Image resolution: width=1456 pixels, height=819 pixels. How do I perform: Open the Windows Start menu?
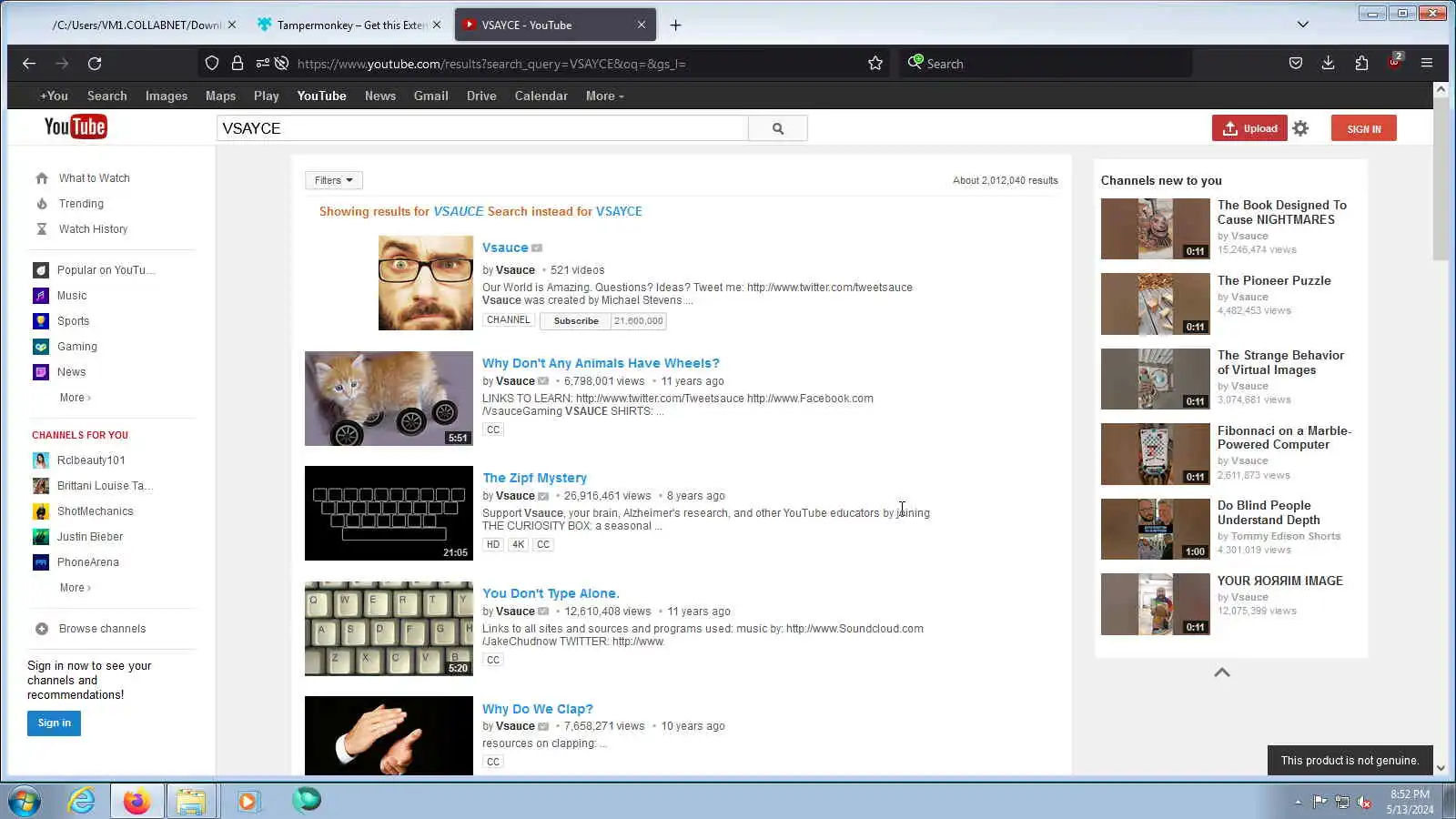click(x=25, y=801)
